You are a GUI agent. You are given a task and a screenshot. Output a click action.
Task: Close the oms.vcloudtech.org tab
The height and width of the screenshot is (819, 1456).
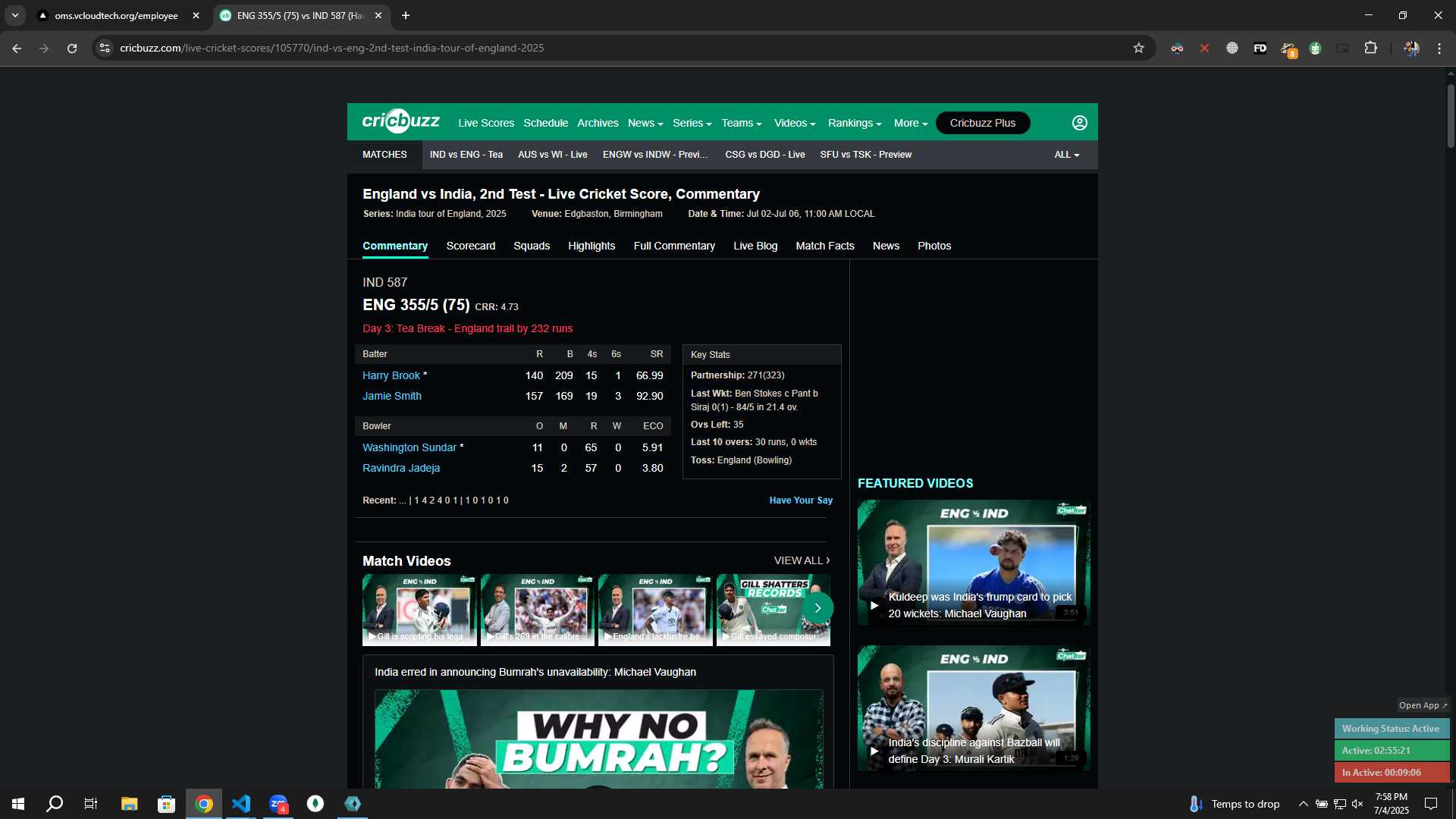click(x=196, y=15)
